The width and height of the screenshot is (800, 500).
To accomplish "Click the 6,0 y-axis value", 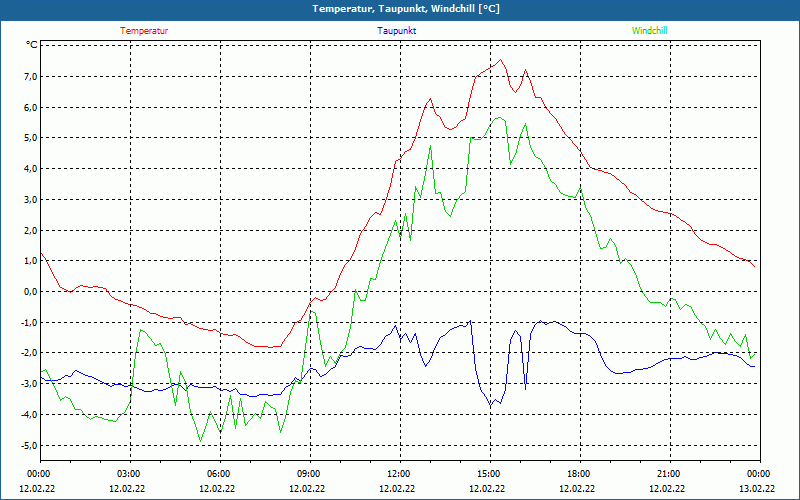I will [31, 107].
